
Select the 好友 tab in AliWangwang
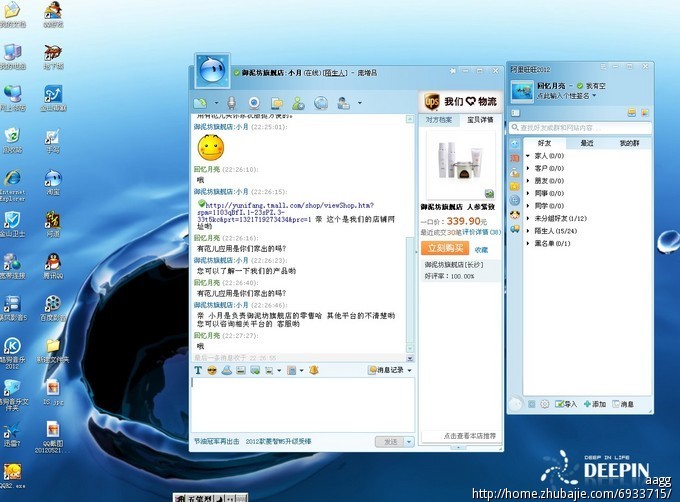click(544, 143)
